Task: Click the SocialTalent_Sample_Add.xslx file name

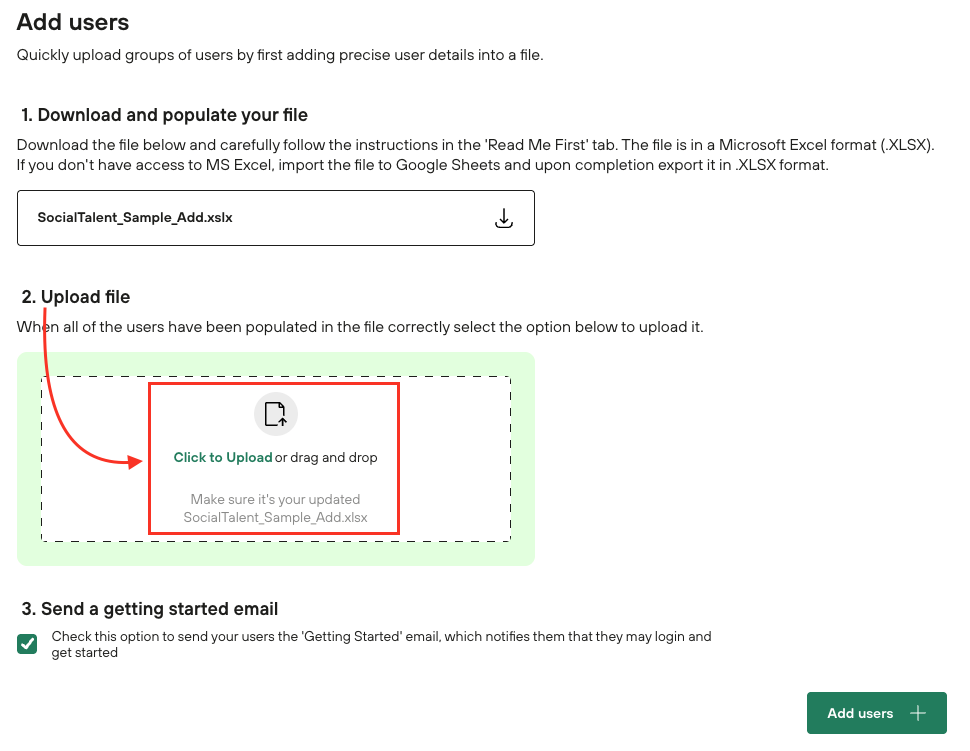Action: point(135,217)
